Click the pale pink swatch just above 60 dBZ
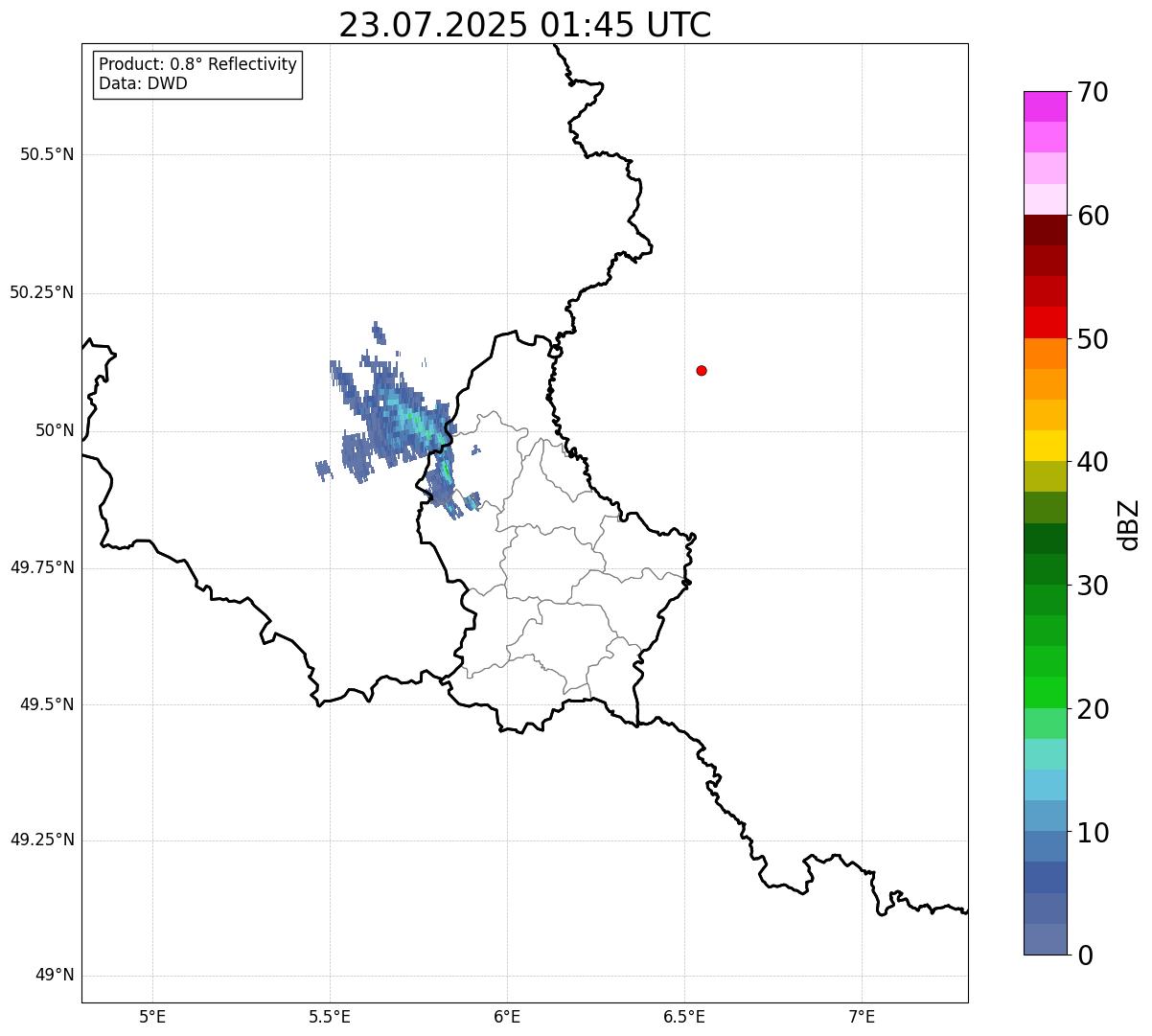Image resolution: width=1152 pixels, height=1036 pixels. point(1046,199)
